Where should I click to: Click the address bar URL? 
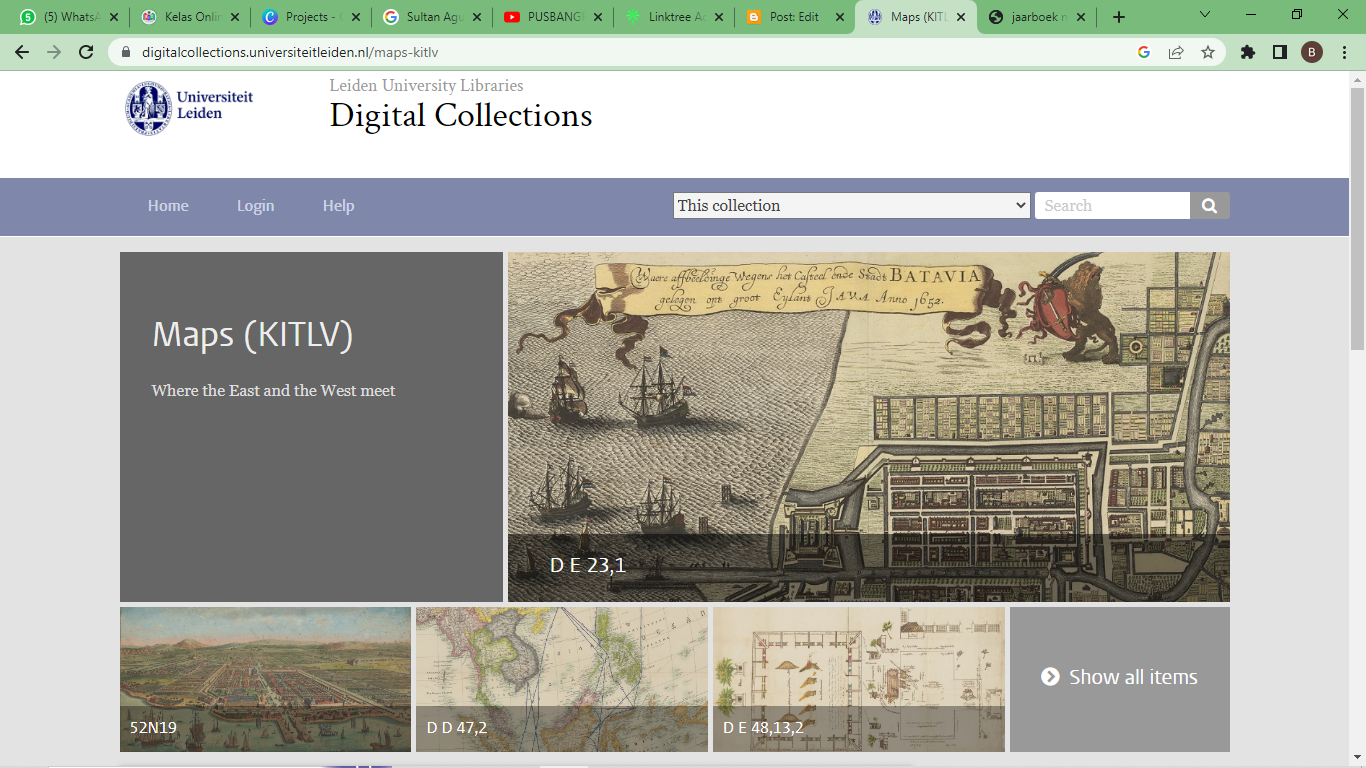pos(290,52)
